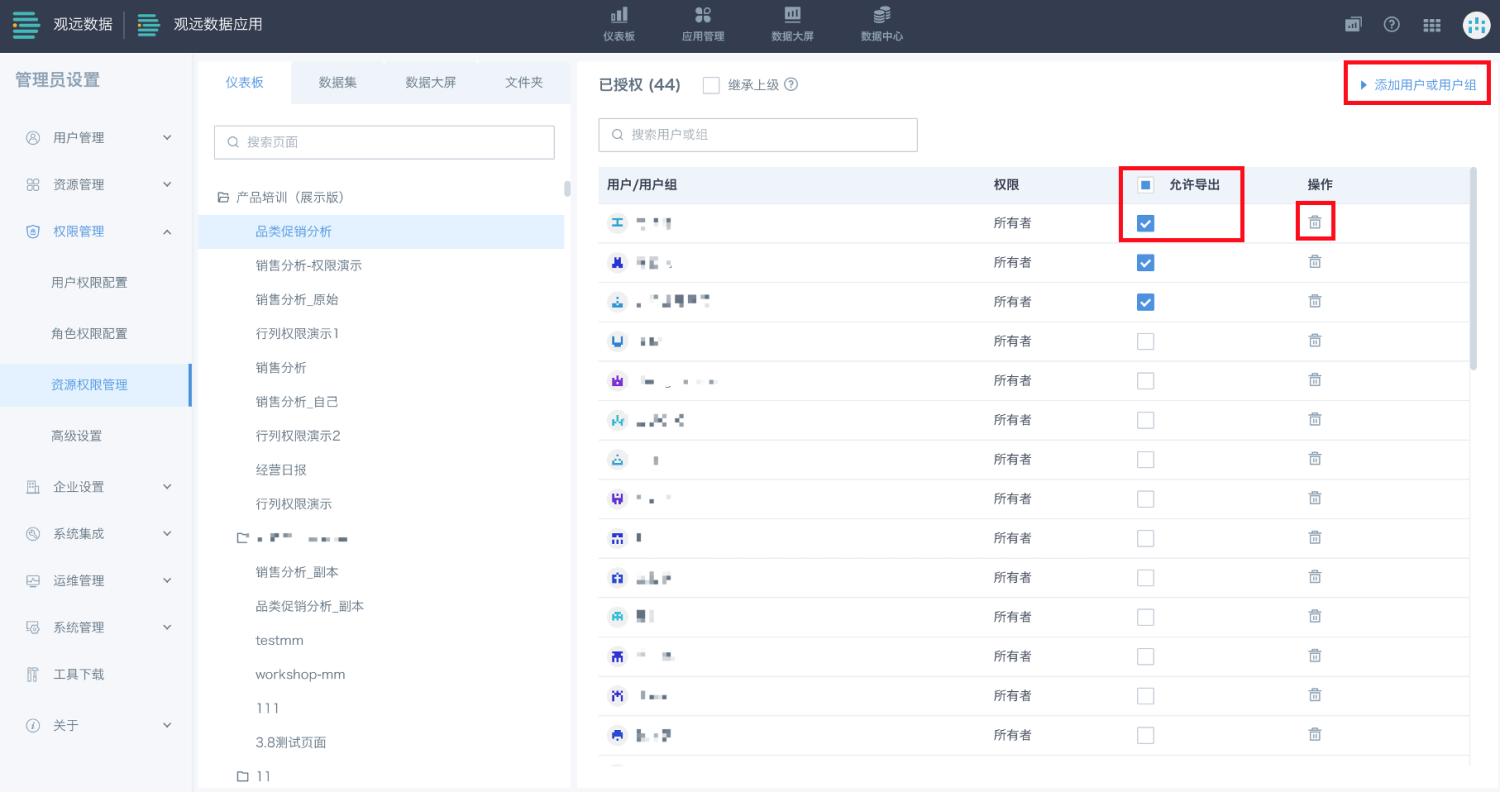Click the 权限管理 shield icon
This screenshot has height=792, width=1500.
(x=33, y=232)
